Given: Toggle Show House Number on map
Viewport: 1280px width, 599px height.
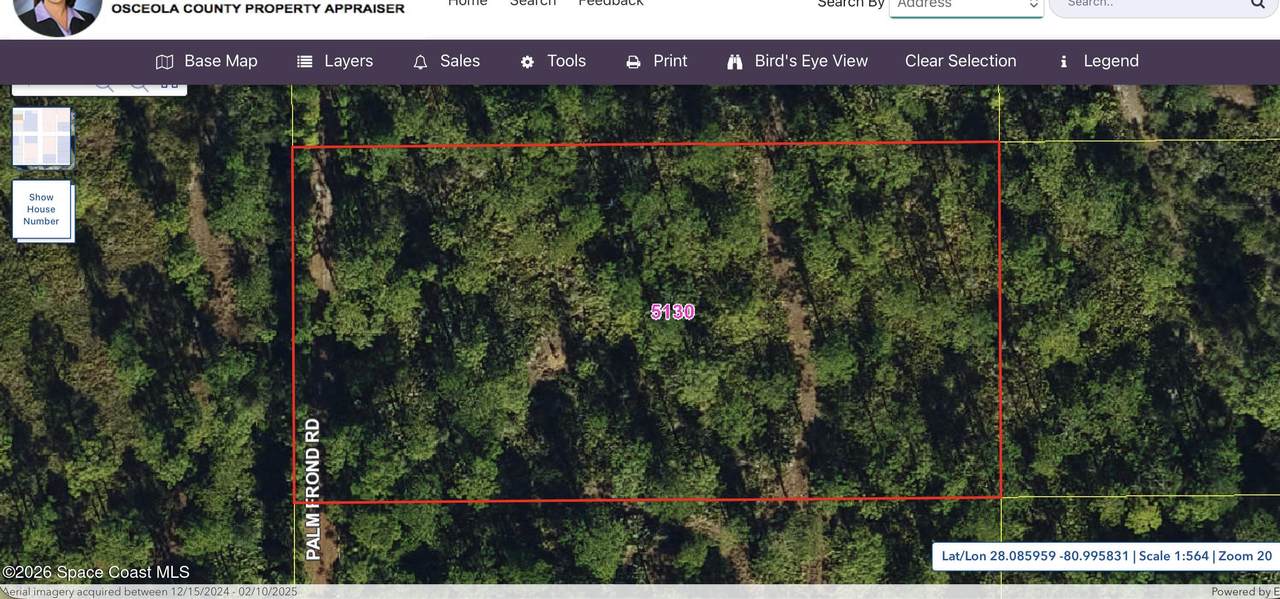Looking at the screenshot, I should [42, 210].
